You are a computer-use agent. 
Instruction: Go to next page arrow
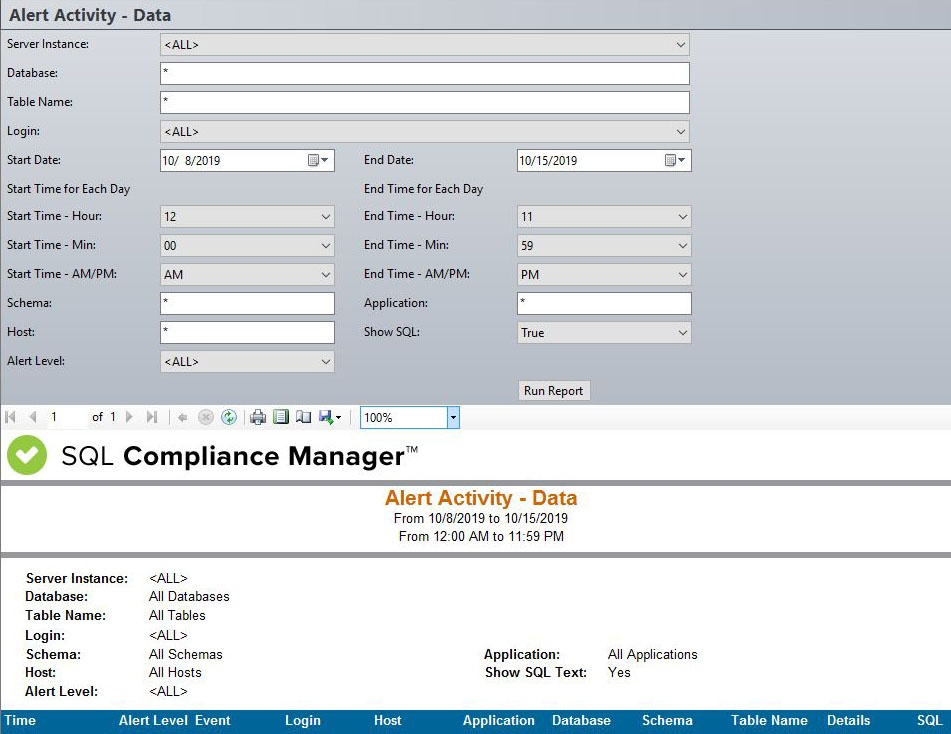(x=129, y=418)
